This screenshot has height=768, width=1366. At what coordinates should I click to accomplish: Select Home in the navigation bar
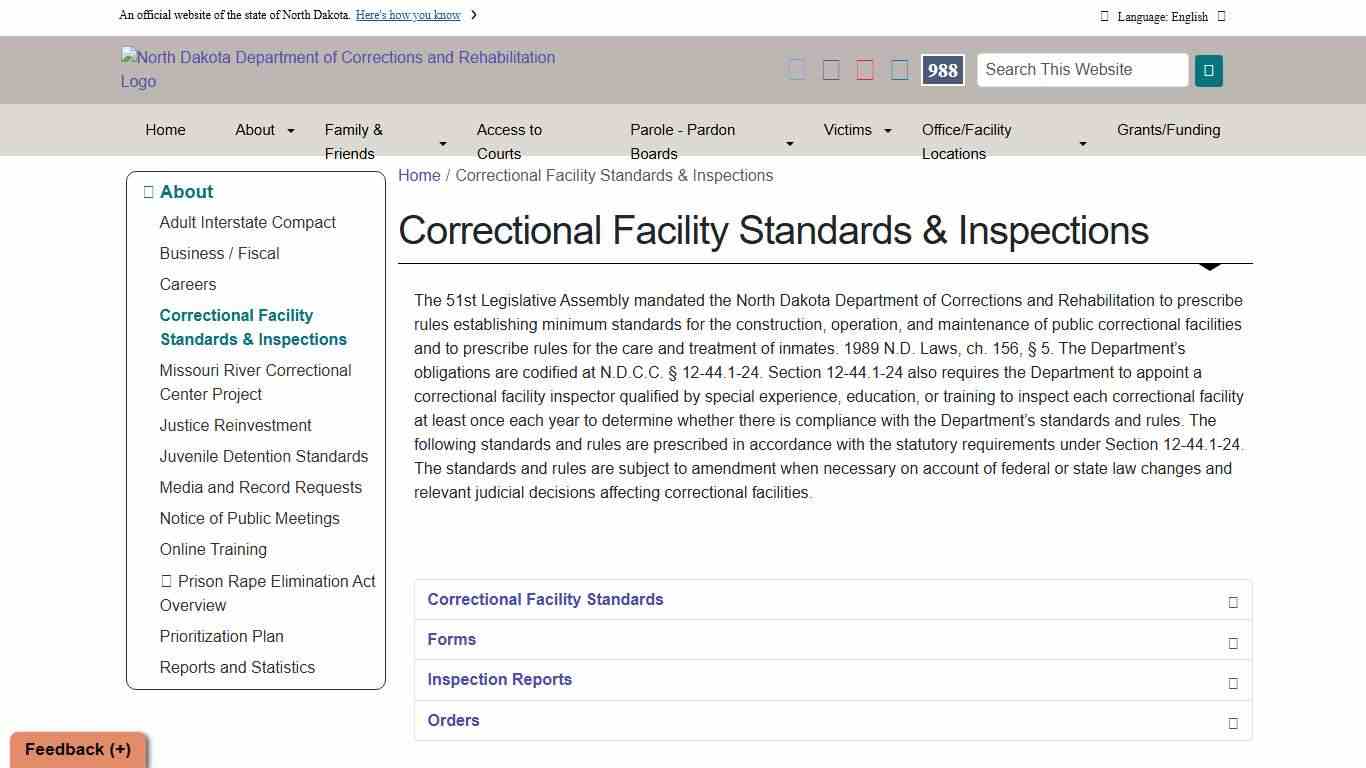click(165, 130)
